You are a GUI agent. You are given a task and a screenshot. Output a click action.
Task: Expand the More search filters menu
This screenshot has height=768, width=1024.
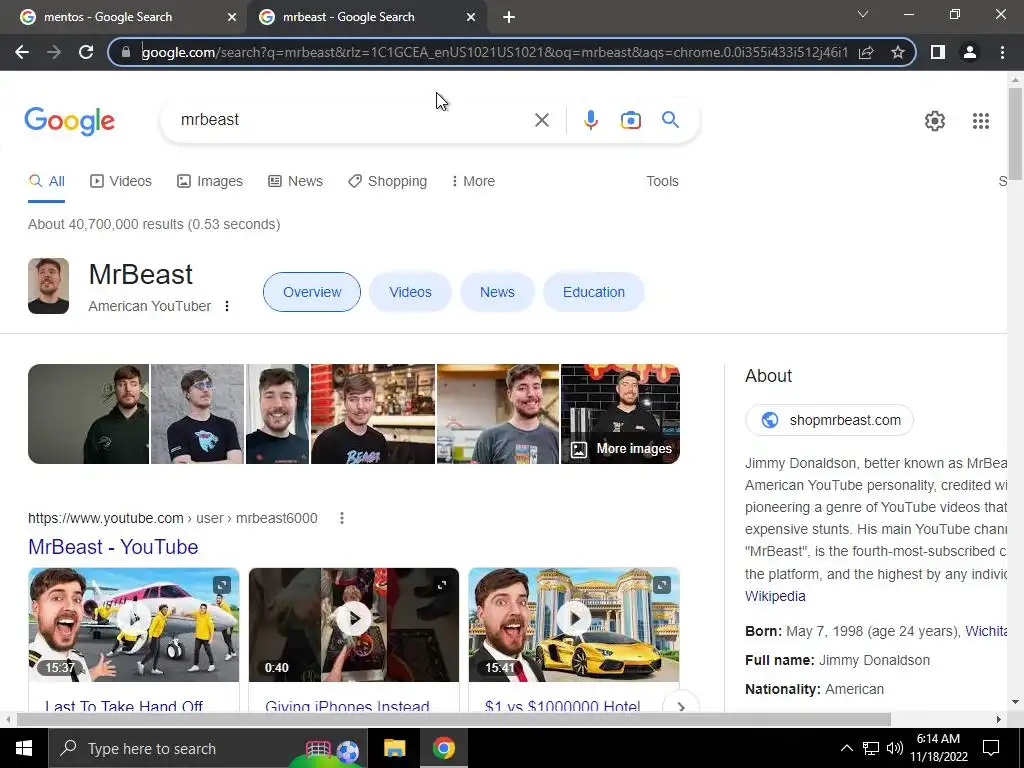tap(473, 181)
